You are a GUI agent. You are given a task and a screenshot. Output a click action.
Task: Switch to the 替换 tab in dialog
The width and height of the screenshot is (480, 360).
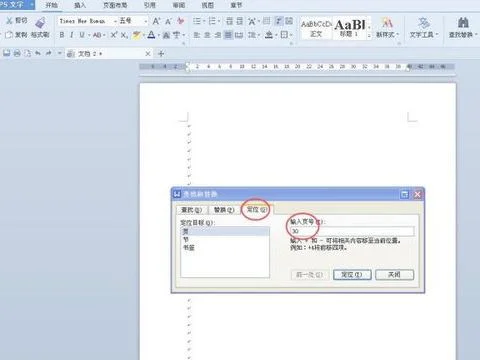[224, 210]
